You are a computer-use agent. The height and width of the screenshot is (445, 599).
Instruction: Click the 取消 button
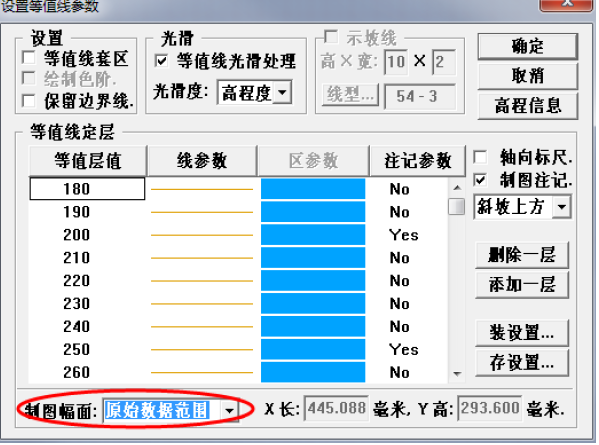[528, 76]
